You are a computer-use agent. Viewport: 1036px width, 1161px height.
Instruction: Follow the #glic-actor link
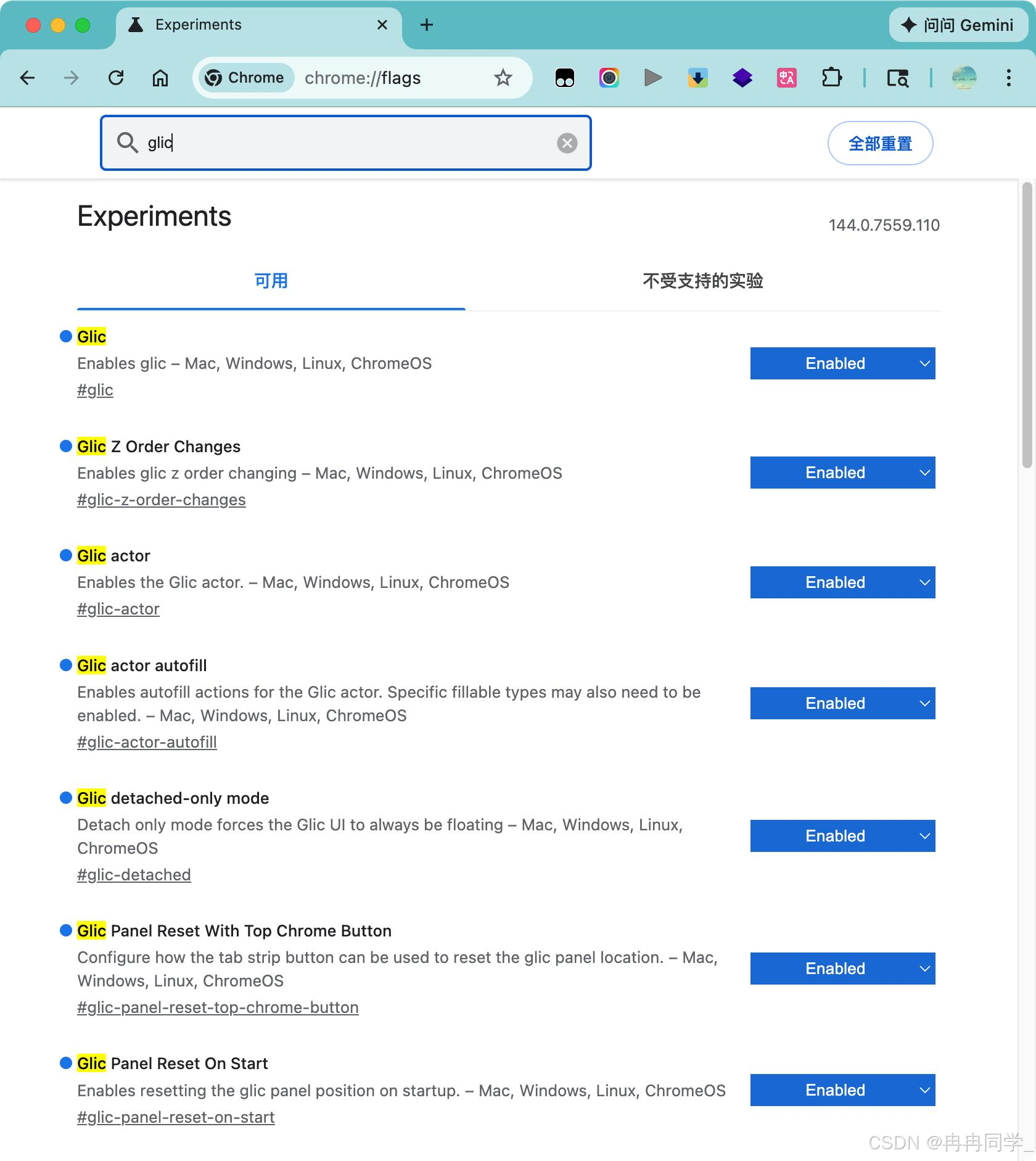pos(118,609)
